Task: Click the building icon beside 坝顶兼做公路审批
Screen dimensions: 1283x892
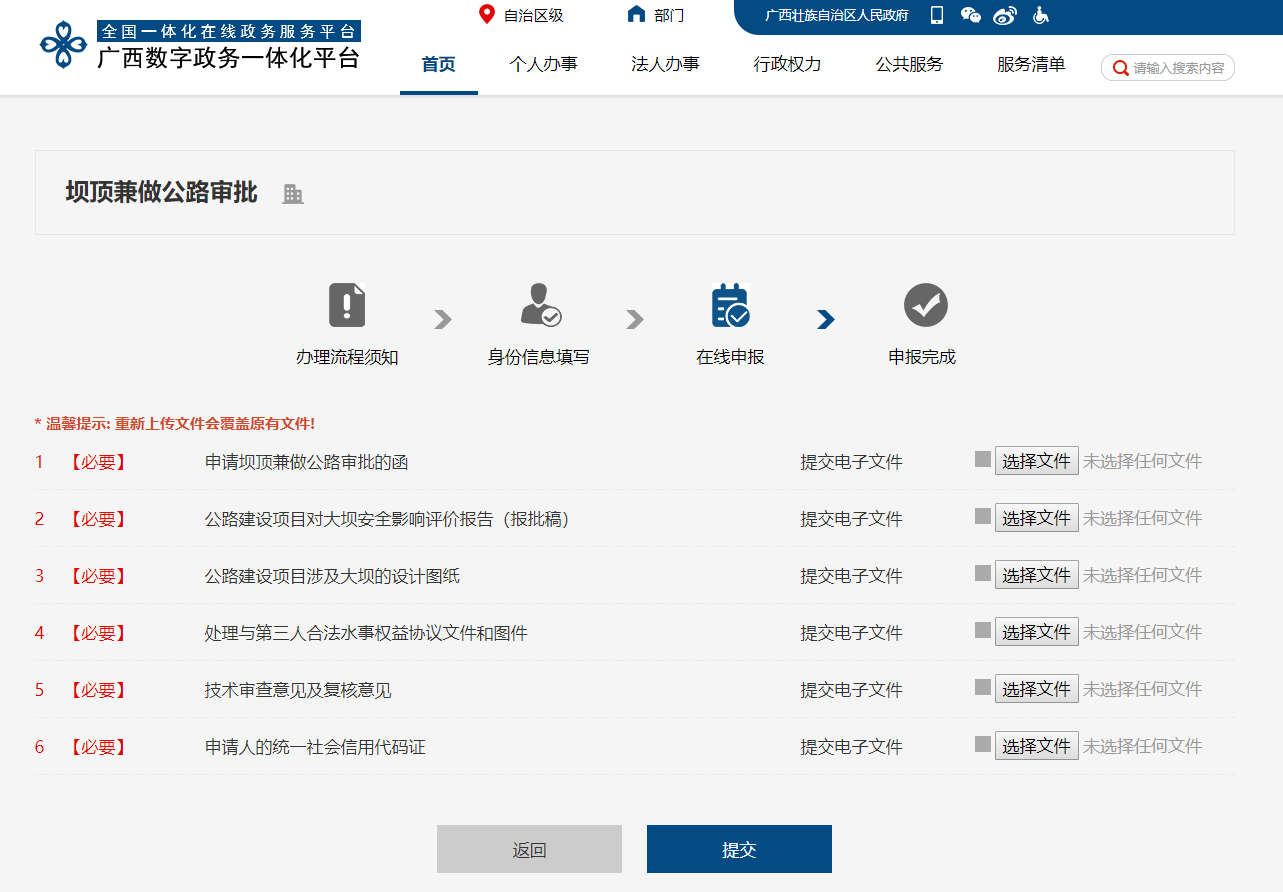Action: click(292, 194)
